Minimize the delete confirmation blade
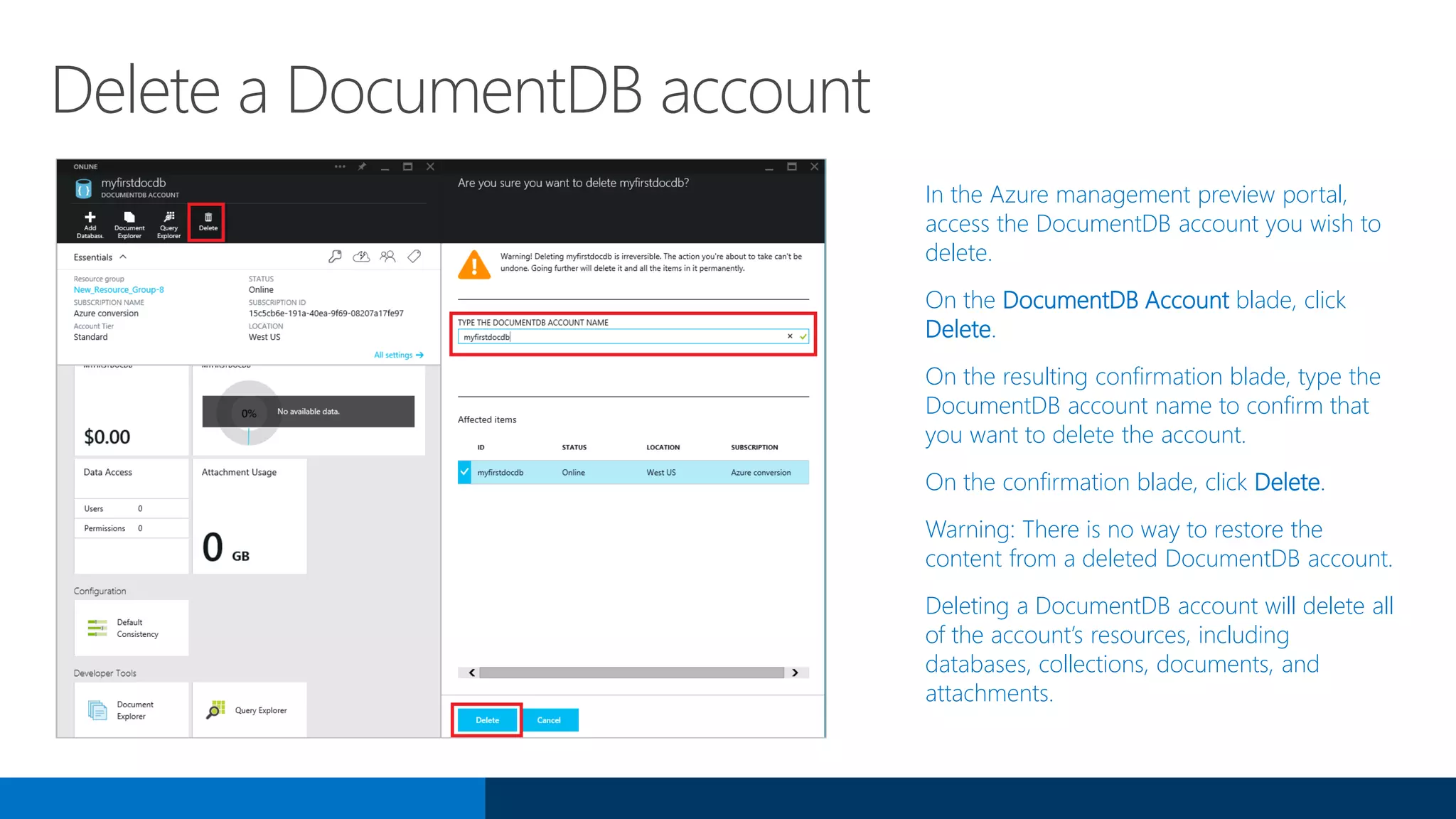Screen dimensions: 1456x819 pos(769,167)
